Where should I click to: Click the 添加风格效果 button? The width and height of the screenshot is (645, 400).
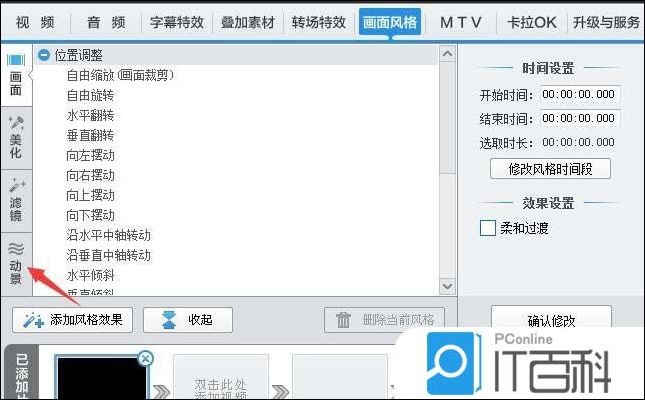tap(73, 320)
